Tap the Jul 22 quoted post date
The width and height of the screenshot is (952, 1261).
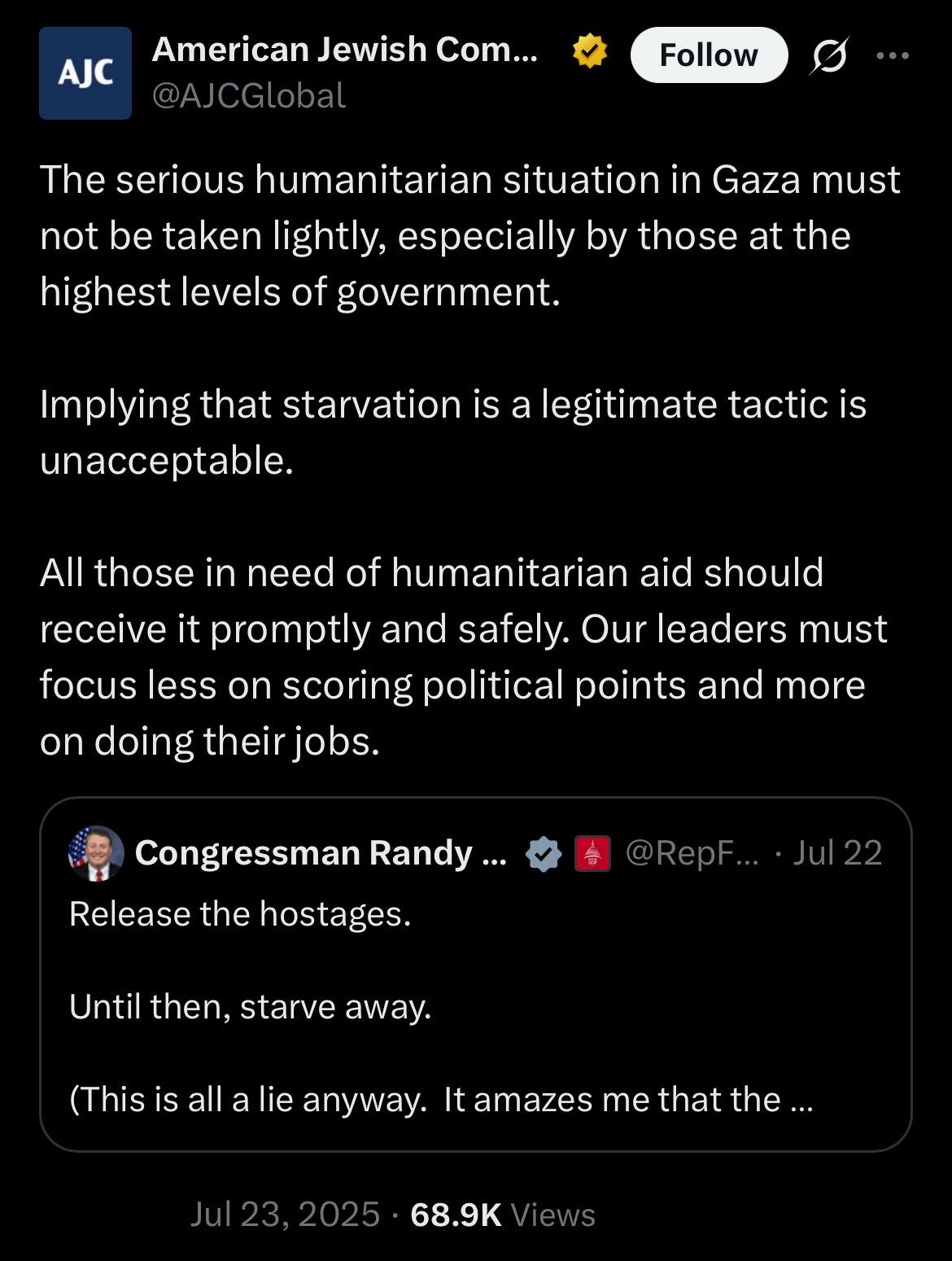837,852
